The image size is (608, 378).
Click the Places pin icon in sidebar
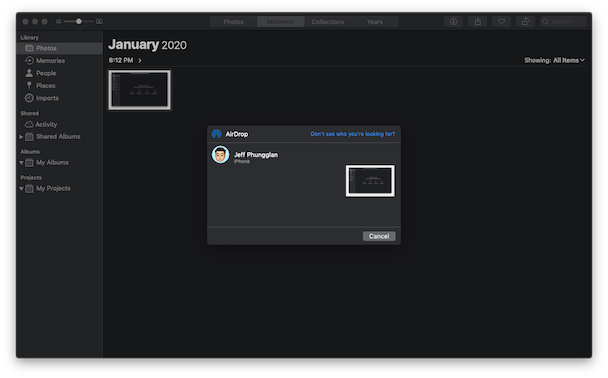pyautogui.click(x=29, y=85)
